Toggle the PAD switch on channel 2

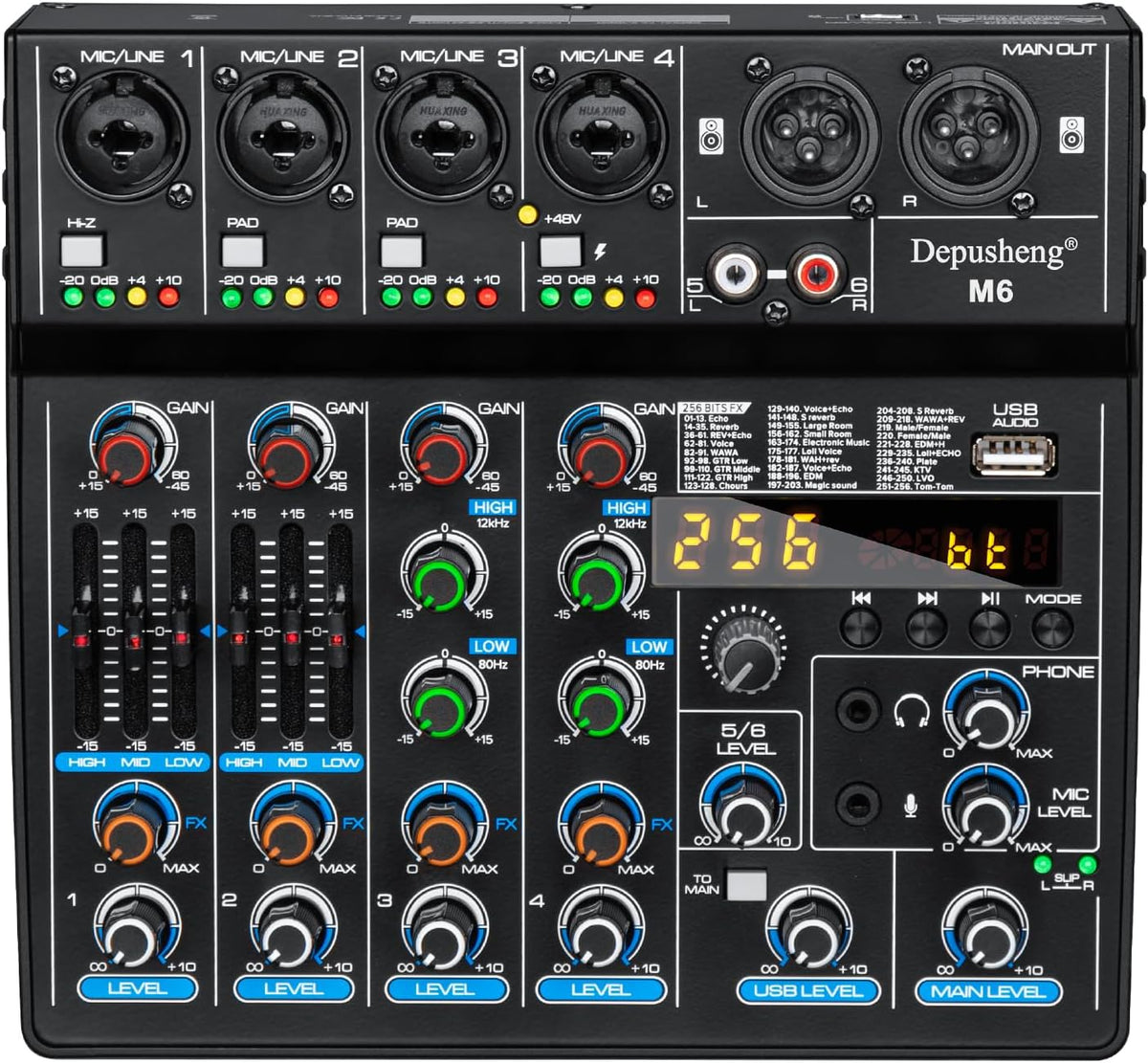pyautogui.click(x=242, y=250)
